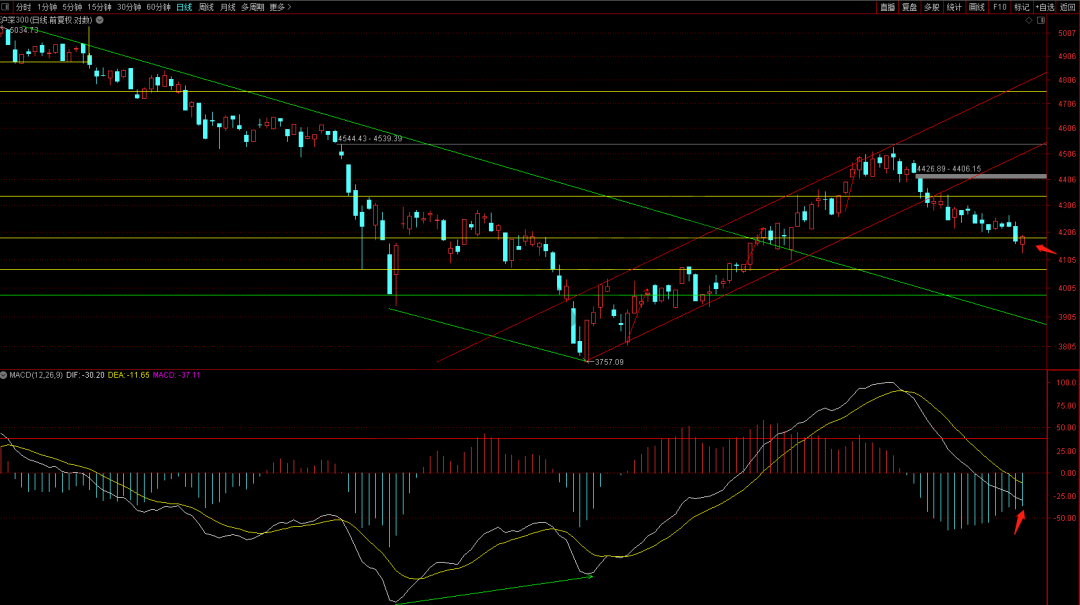Click the 返回 back button

coord(1068,7)
